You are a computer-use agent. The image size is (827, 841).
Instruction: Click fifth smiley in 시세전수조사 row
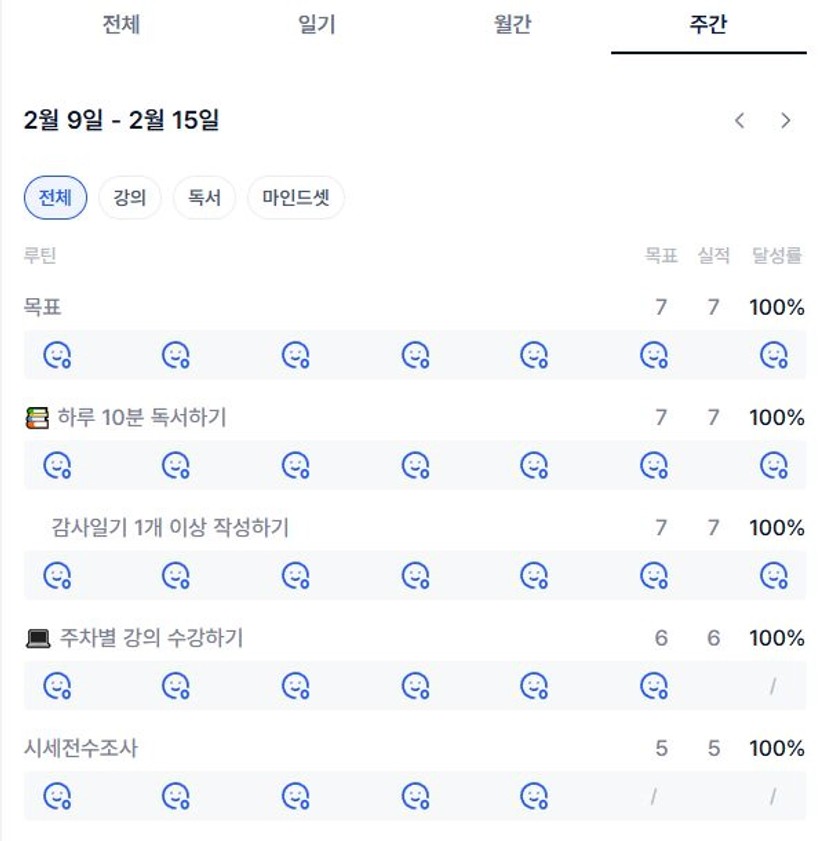point(535,796)
